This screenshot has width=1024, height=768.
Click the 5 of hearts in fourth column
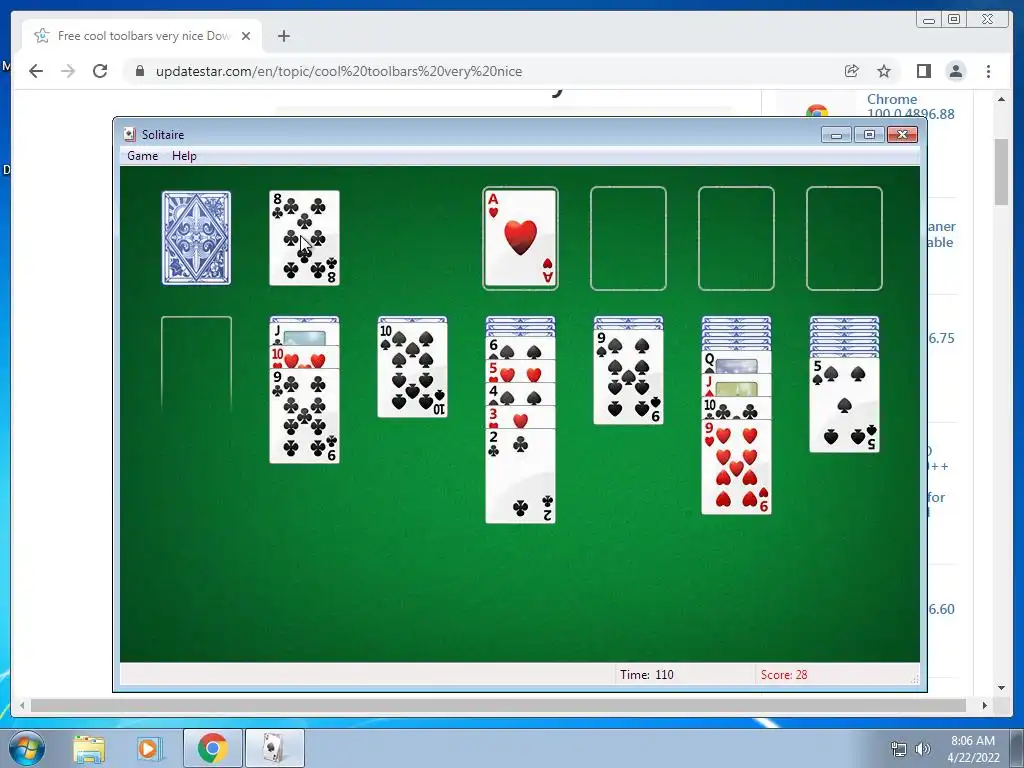(x=520, y=371)
